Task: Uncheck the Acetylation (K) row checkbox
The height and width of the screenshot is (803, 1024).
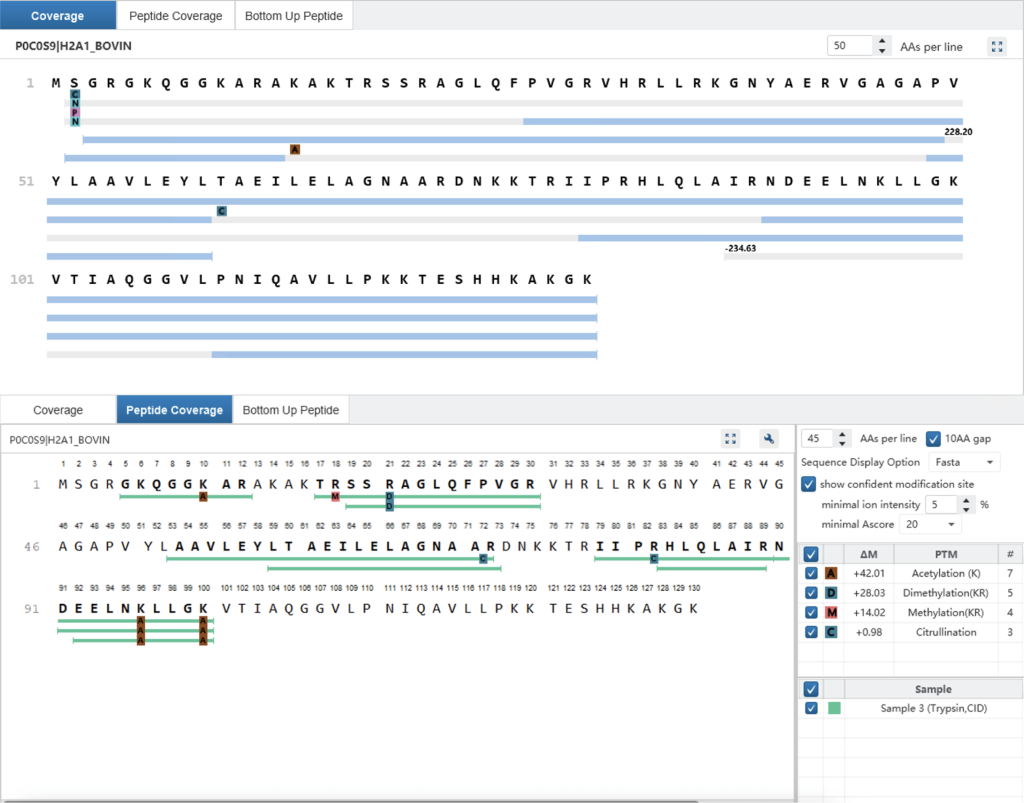Action: click(x=810, y=574)
